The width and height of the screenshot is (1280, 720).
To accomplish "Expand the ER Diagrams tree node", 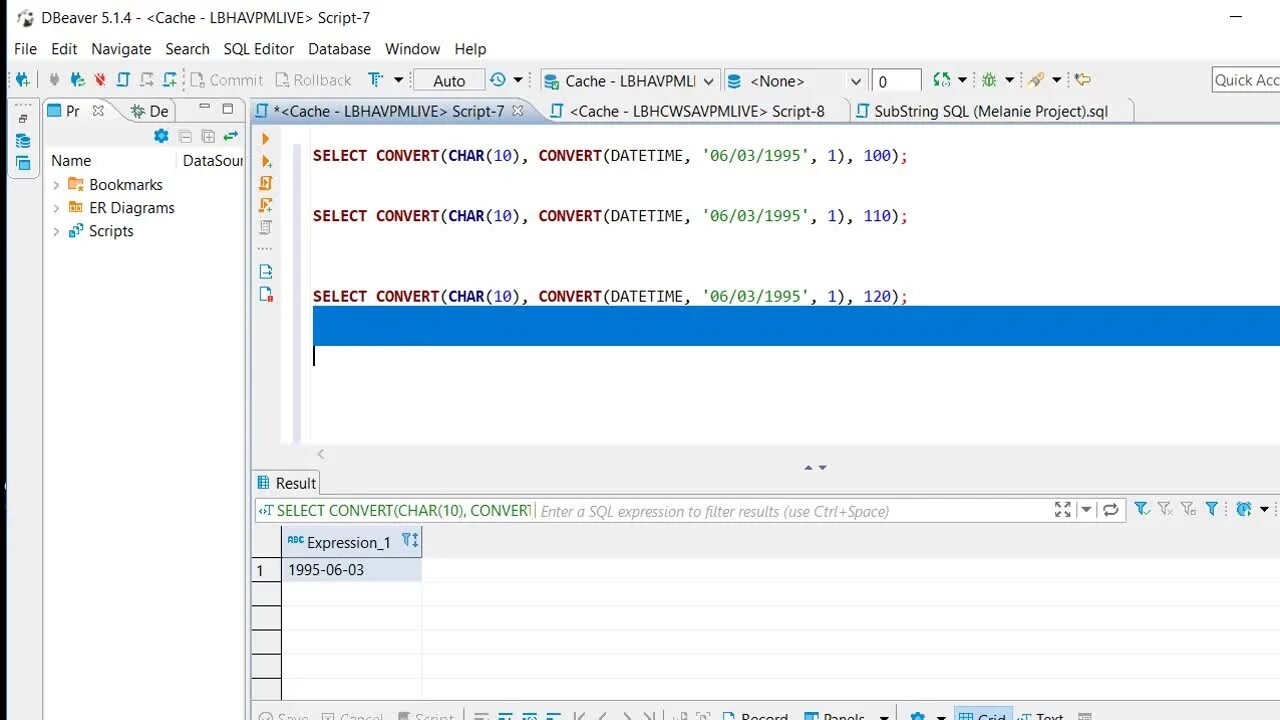I will (56, 208).
